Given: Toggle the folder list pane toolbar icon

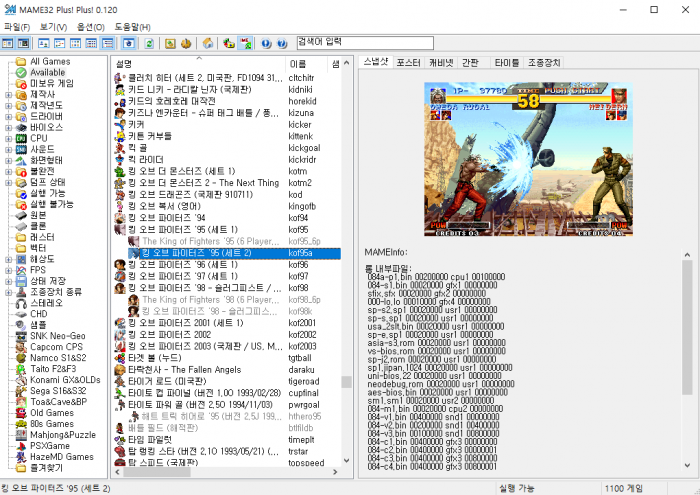Looking at the screenshot, I should [8, 43].
